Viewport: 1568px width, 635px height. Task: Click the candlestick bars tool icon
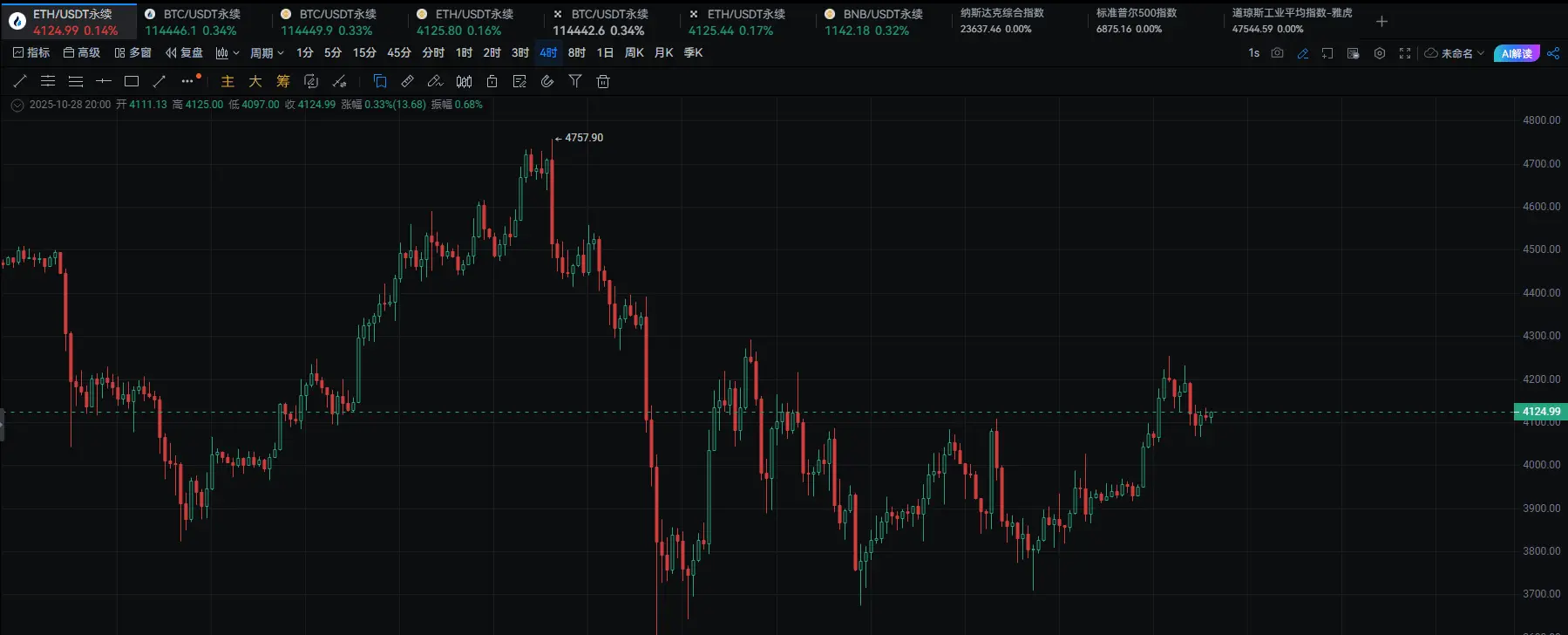464,81
